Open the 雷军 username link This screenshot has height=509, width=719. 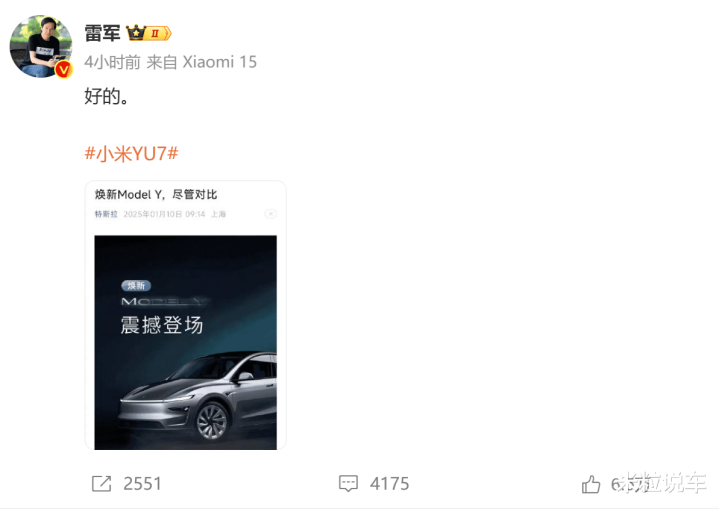(102, 33)
